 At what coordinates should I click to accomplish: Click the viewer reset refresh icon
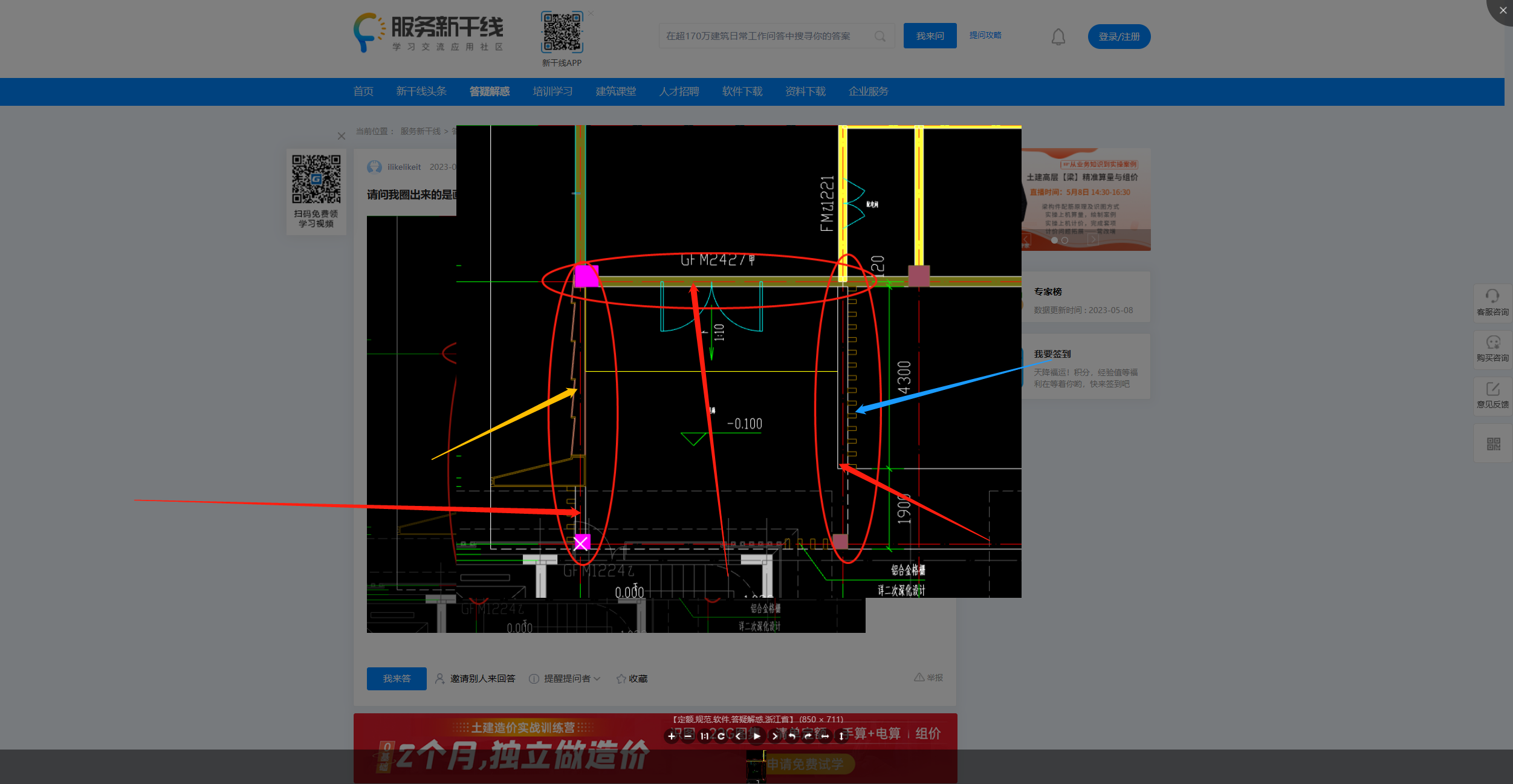point(721,736)
